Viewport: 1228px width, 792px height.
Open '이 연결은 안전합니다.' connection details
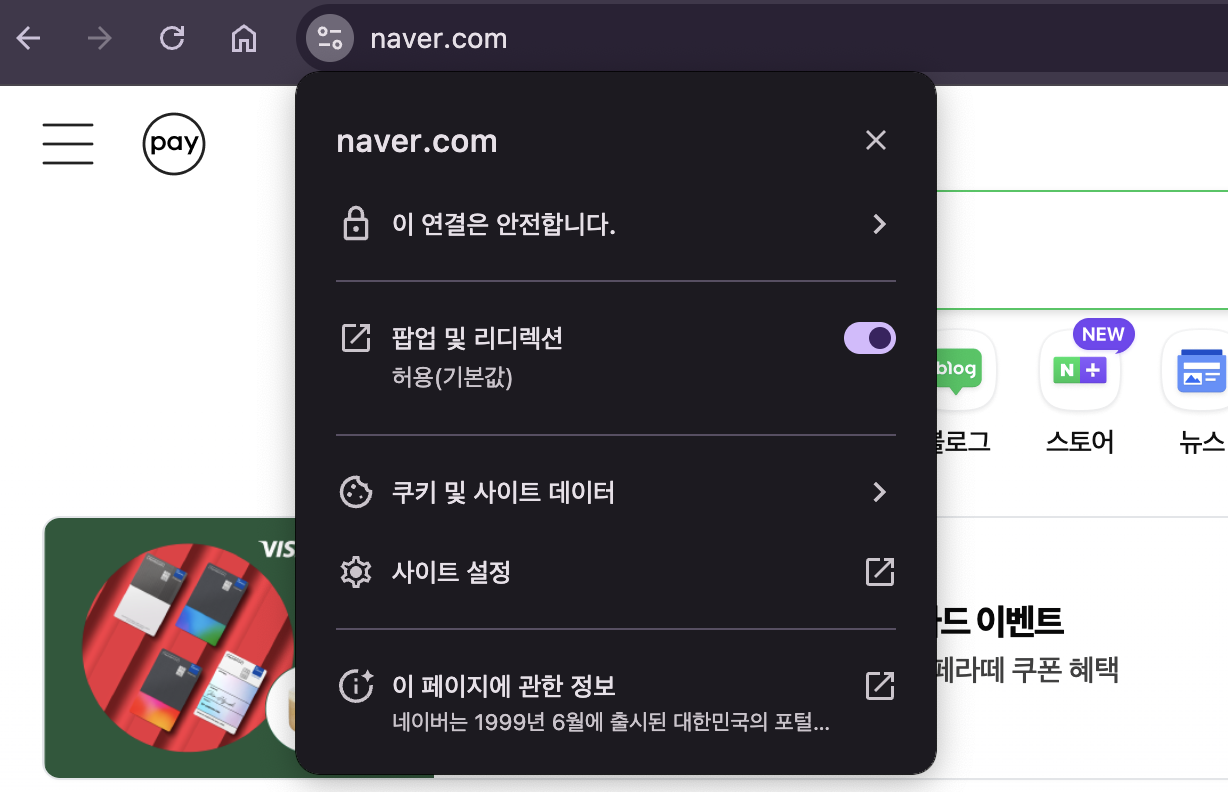(616, 224)
